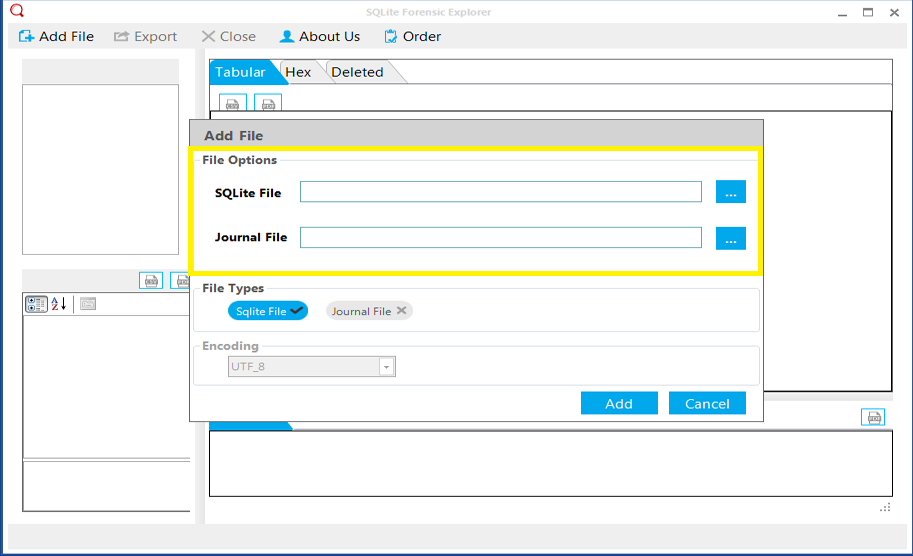
Task: Toggle the Sqlite File type option
Action: [x=268, y=311]
